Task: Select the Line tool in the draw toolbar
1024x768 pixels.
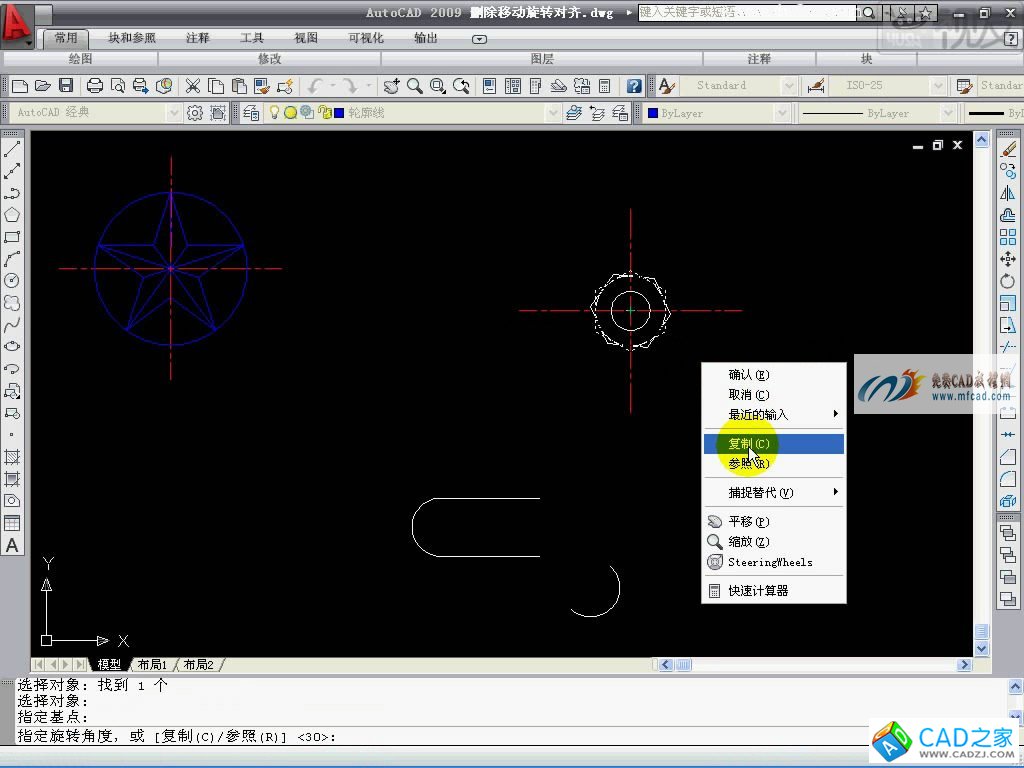Action: tap(12, 150)
